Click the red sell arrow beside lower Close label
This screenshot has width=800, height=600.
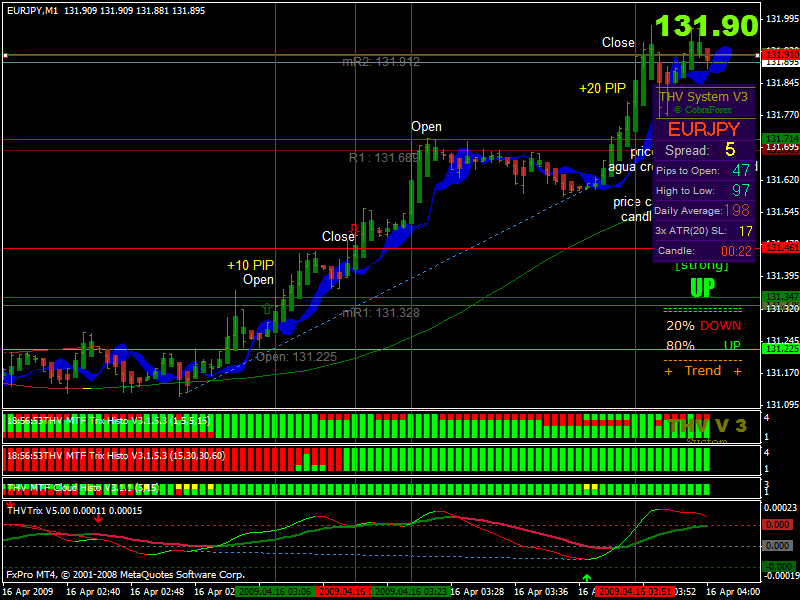point(354,228)
